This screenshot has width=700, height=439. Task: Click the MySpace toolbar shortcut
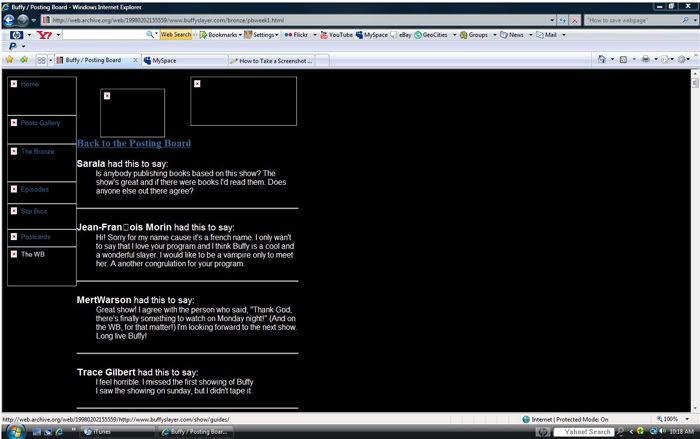371,35
